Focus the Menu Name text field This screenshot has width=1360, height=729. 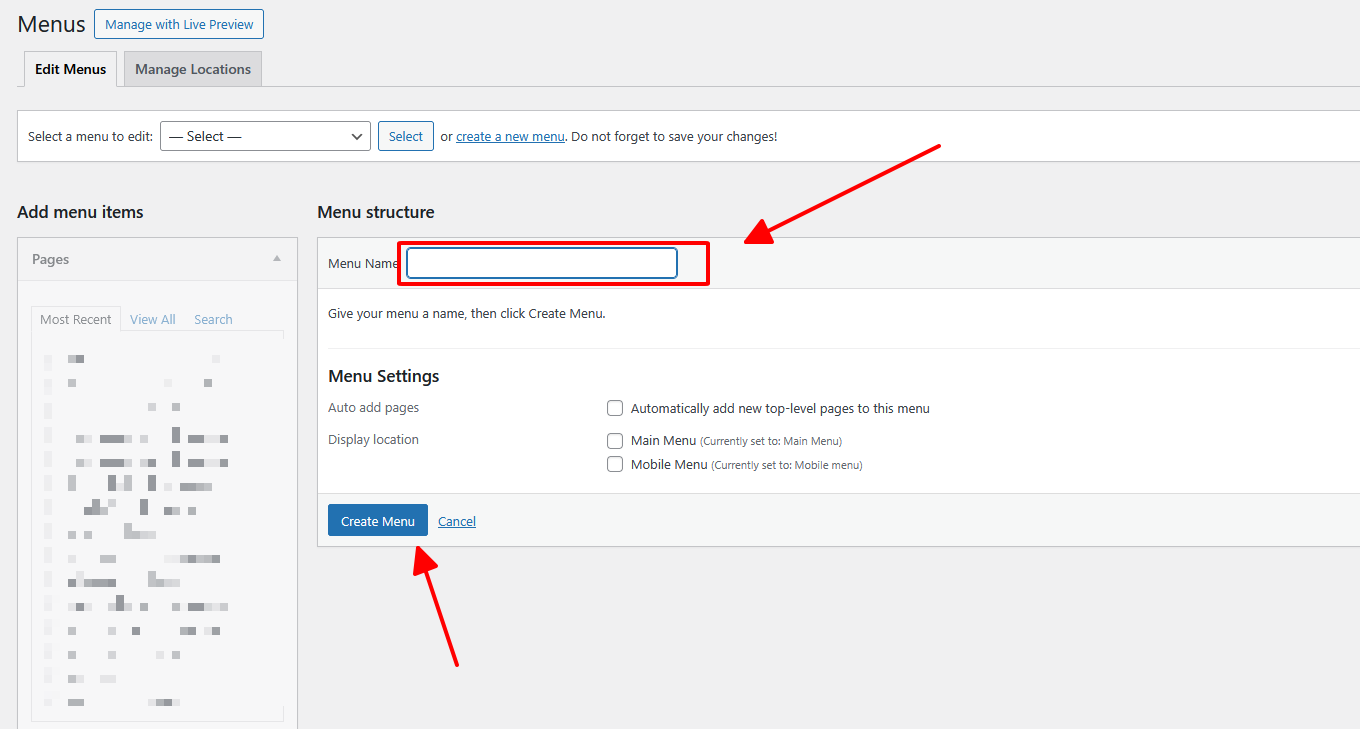coord(541,263)
